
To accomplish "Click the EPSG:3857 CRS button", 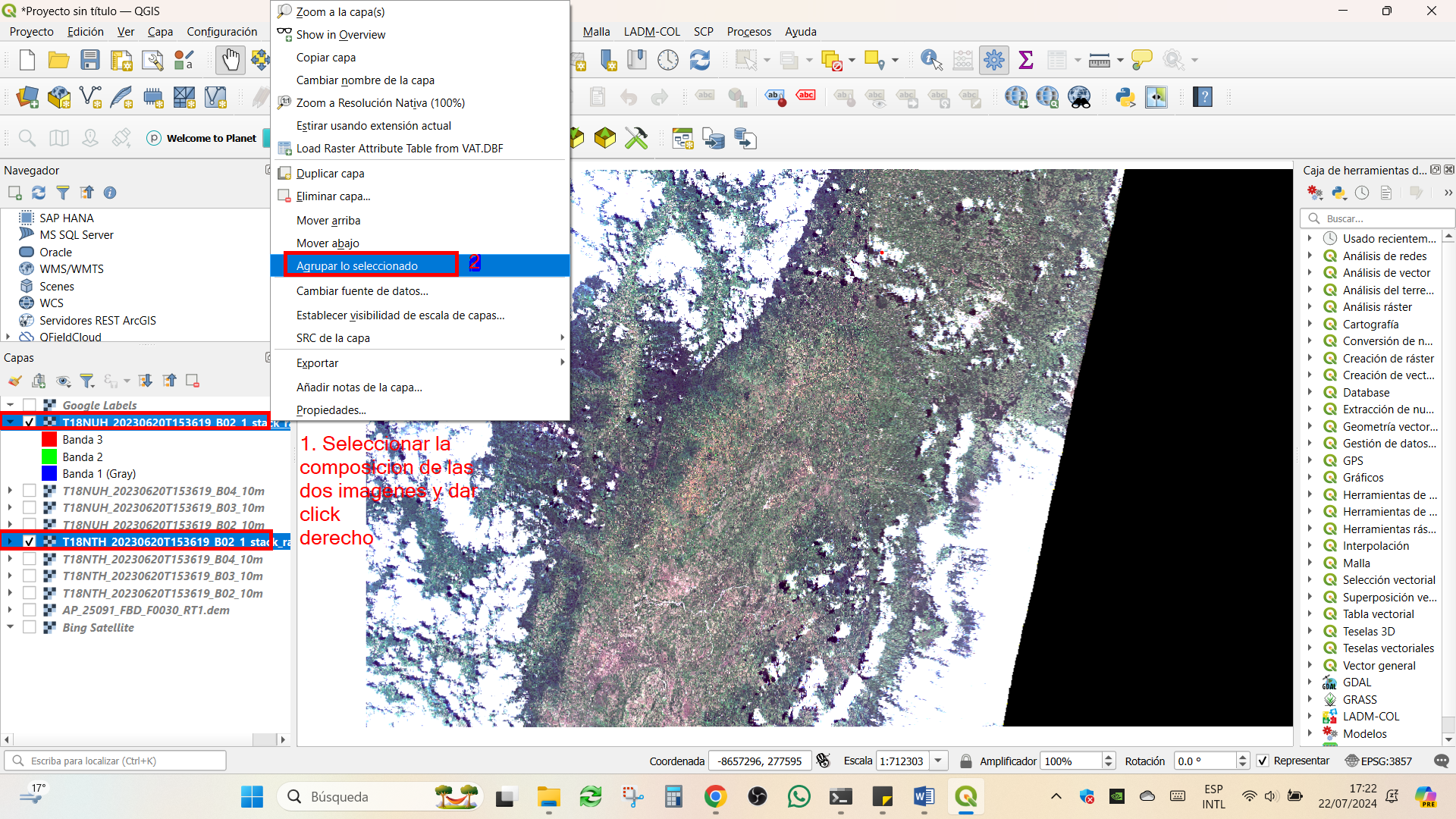I will (1378, 761).
